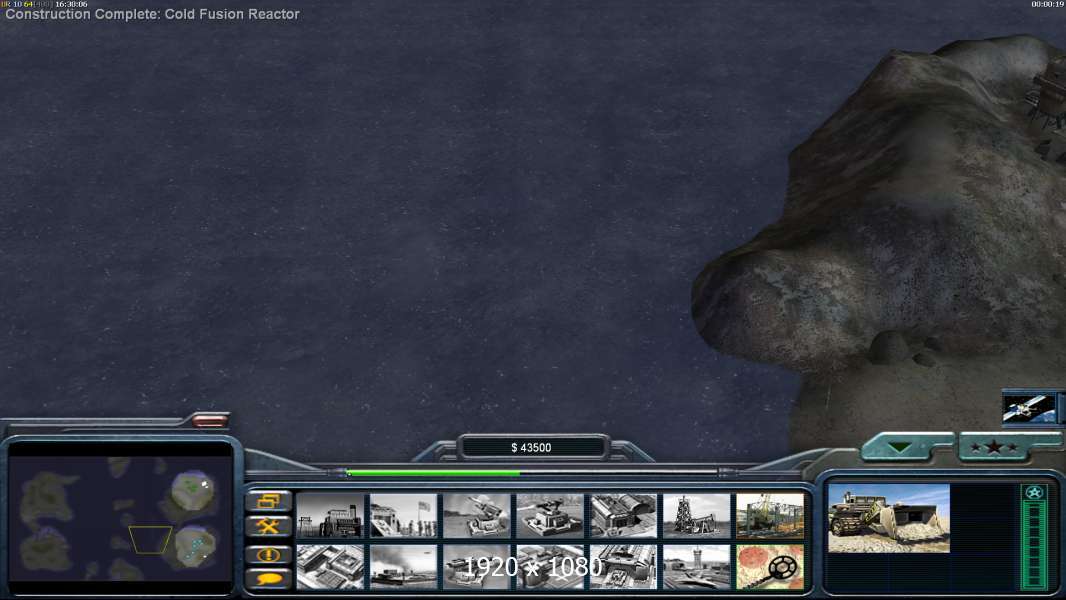Select build icon right of the ship icon
Image resolution: width=1066 pixels, height=600 pixels.
[x=477, y=566]
